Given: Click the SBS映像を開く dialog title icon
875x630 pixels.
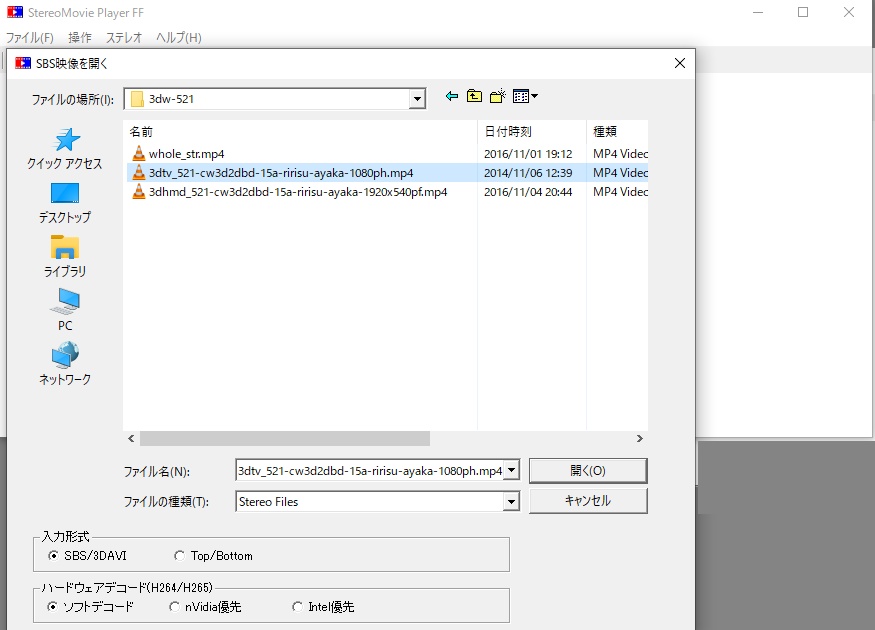Looking at the screenshot, I should point(23,63).
